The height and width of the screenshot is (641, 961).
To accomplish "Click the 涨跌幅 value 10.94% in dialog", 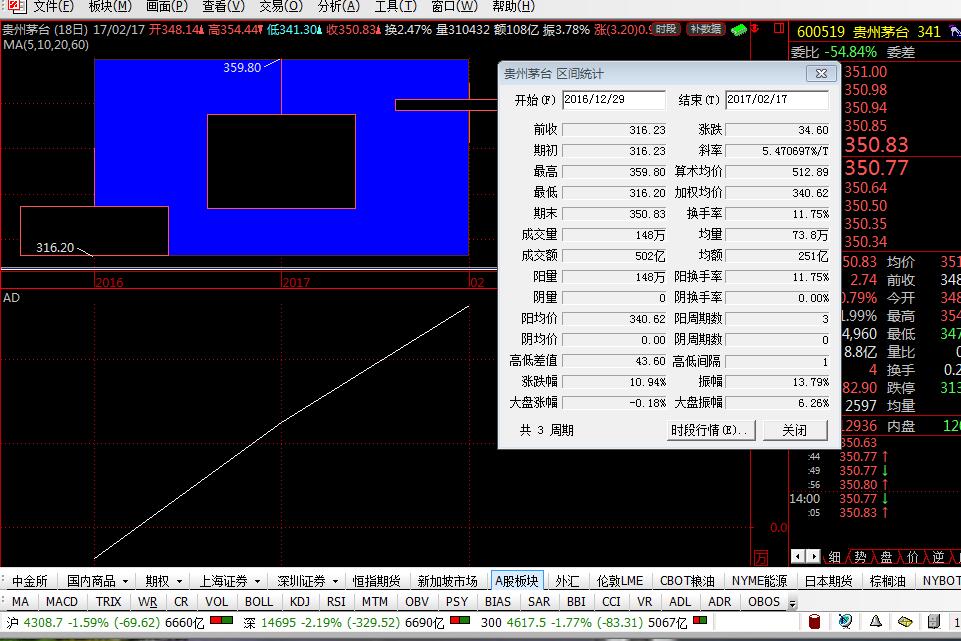I will (613, 382).
